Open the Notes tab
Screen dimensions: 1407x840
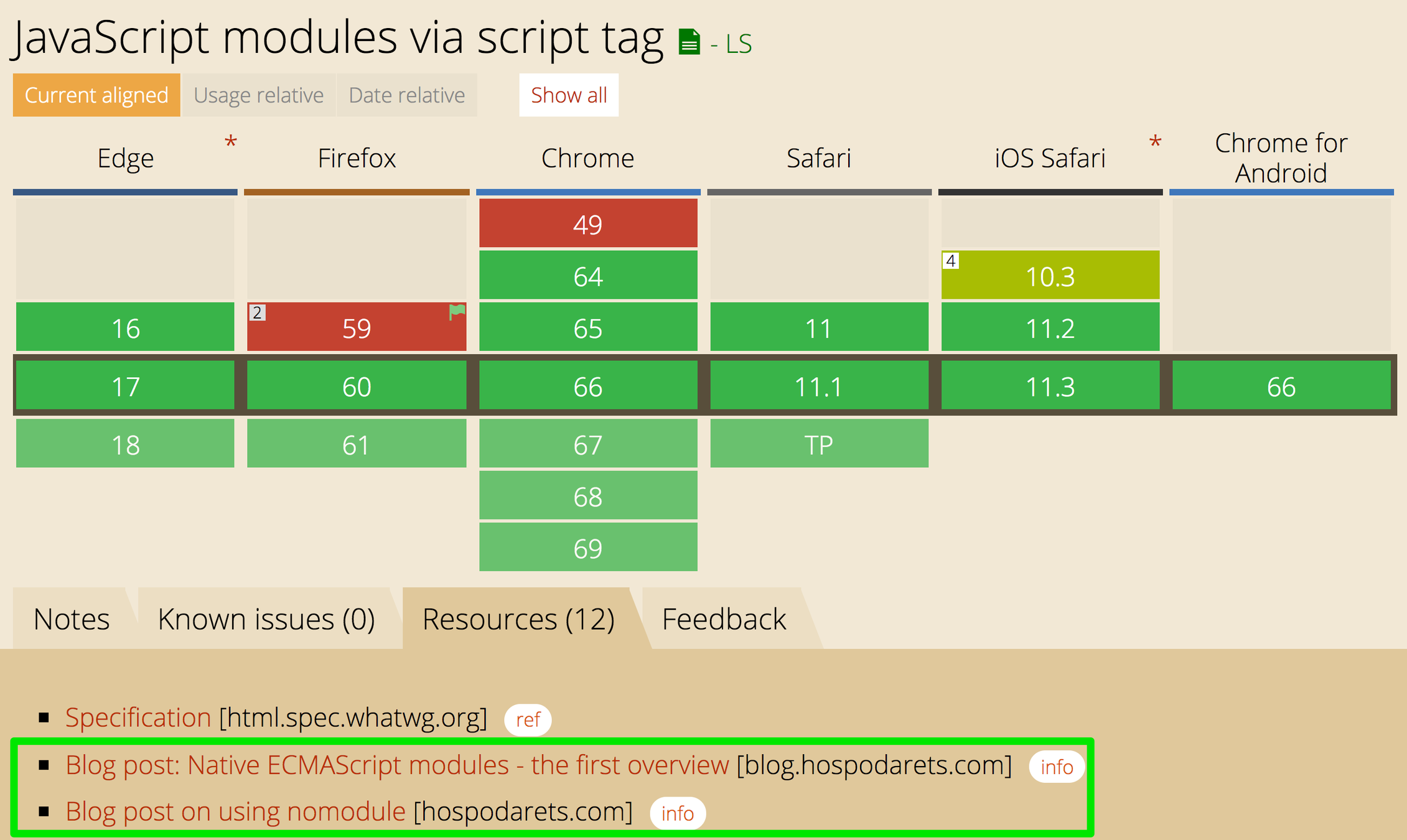click(72, 619)
